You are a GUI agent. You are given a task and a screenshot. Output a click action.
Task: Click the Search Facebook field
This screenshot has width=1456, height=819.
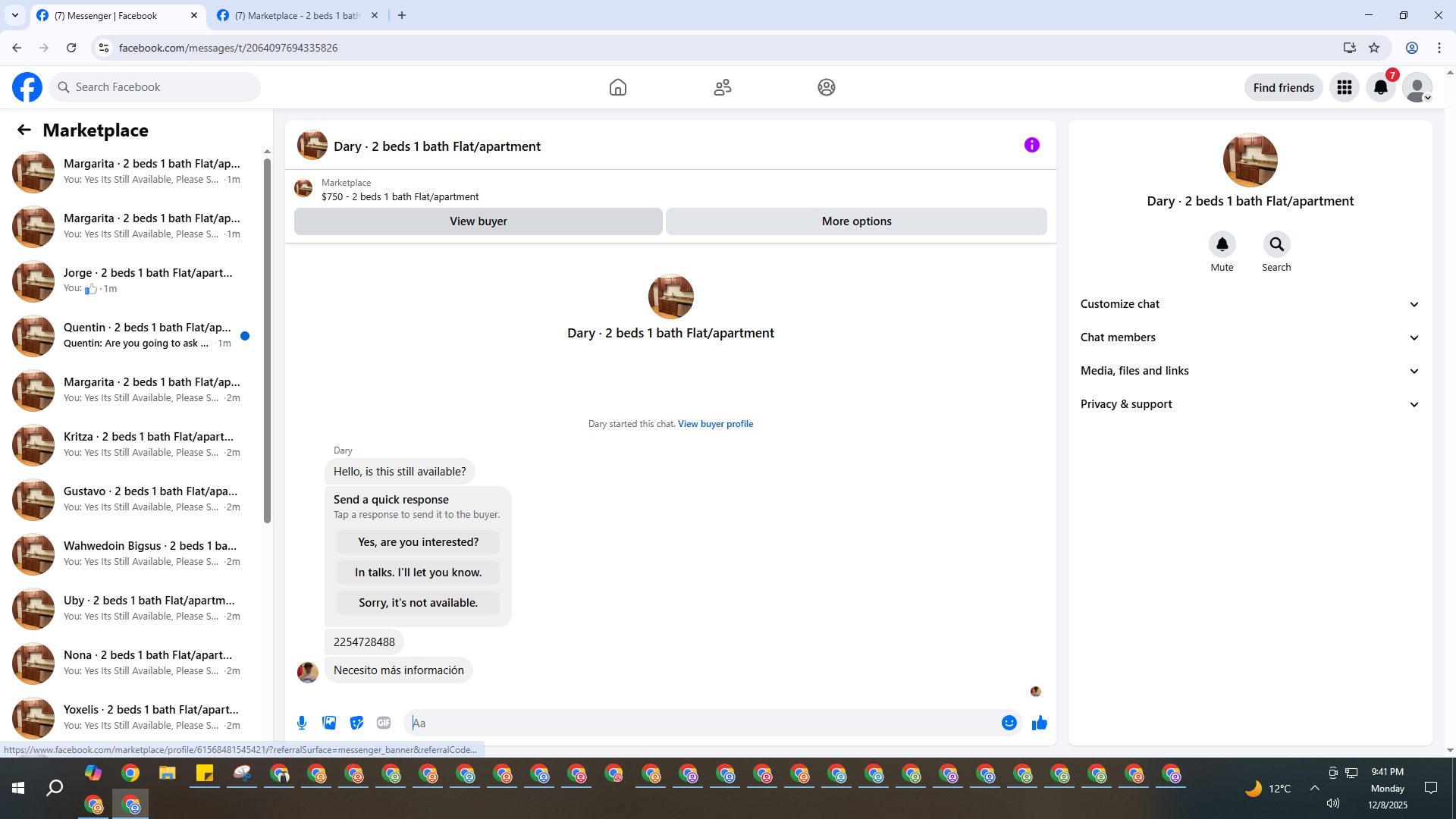pos(155,87)
